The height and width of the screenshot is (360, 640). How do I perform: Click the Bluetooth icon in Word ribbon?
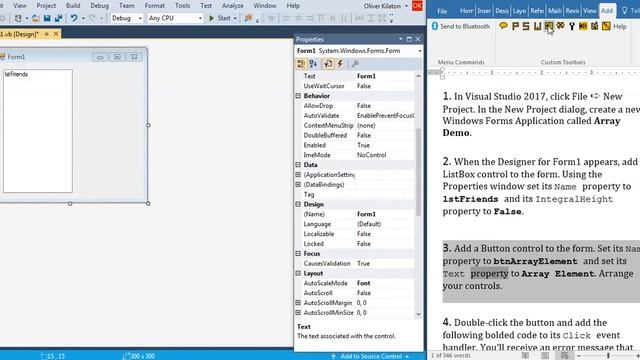point(435,26)
